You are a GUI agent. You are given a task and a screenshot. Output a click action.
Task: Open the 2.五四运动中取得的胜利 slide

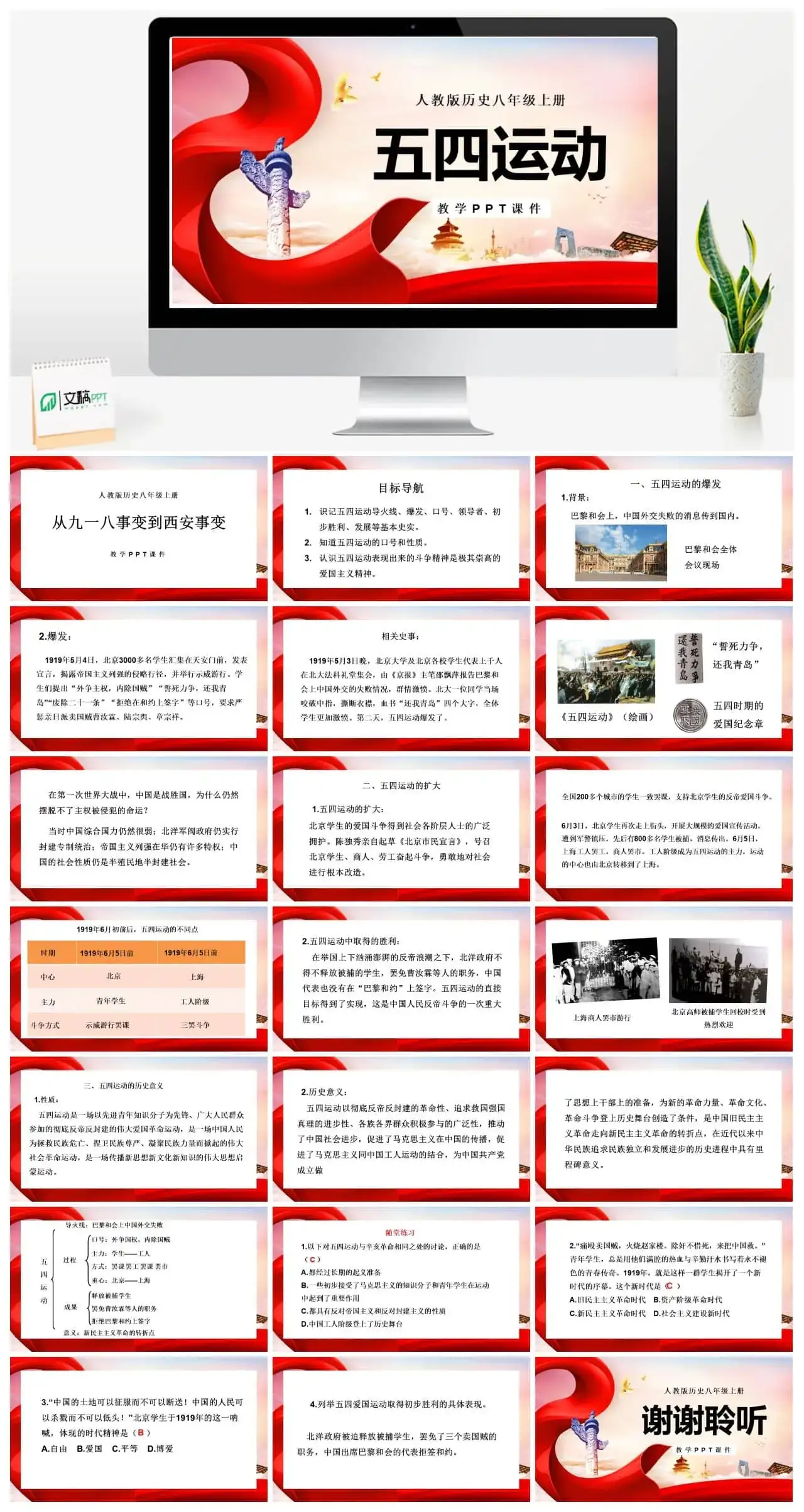[x=401, y=979]
